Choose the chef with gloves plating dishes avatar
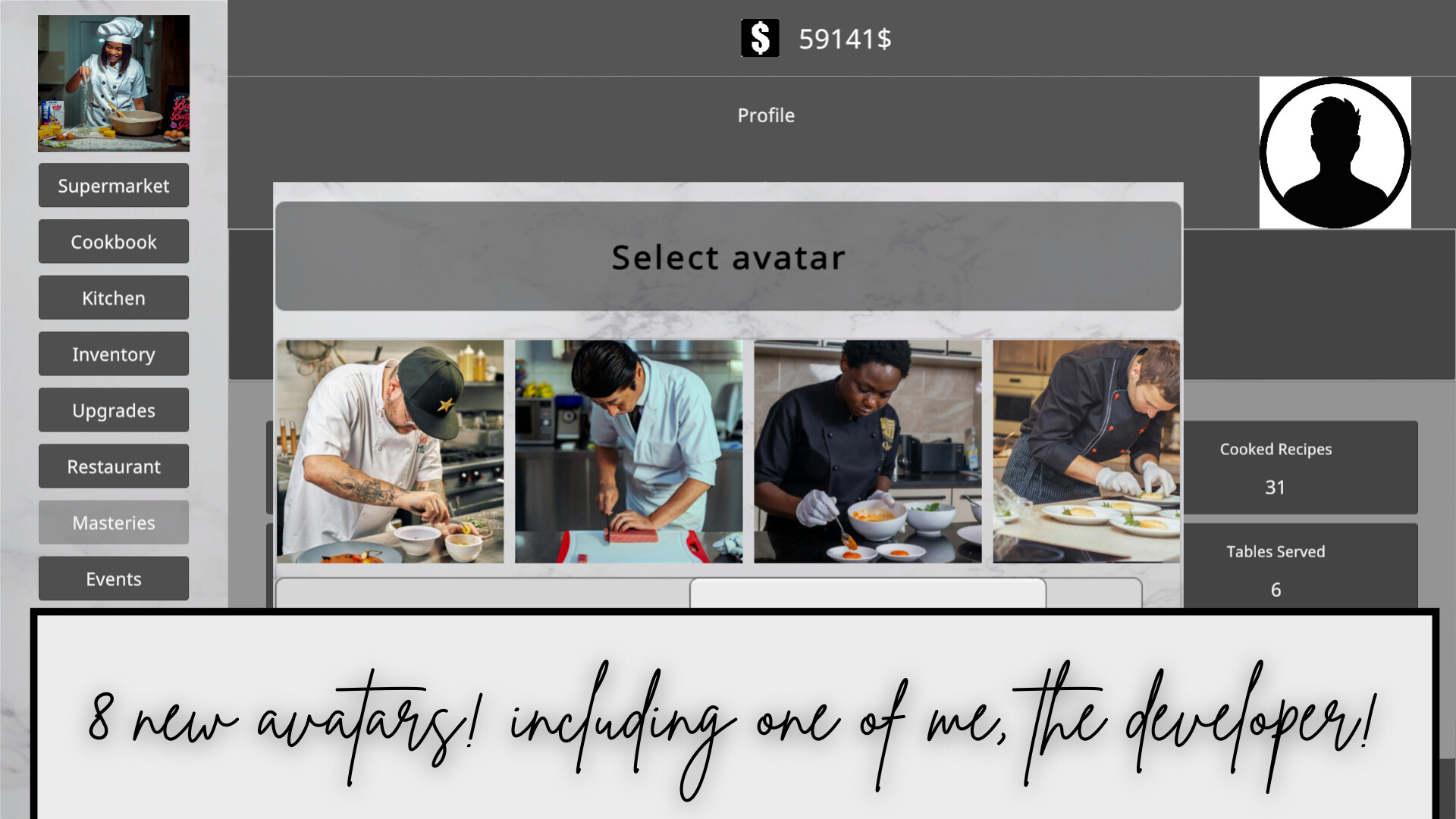The image size is (1456, 819). (1086, 451)
